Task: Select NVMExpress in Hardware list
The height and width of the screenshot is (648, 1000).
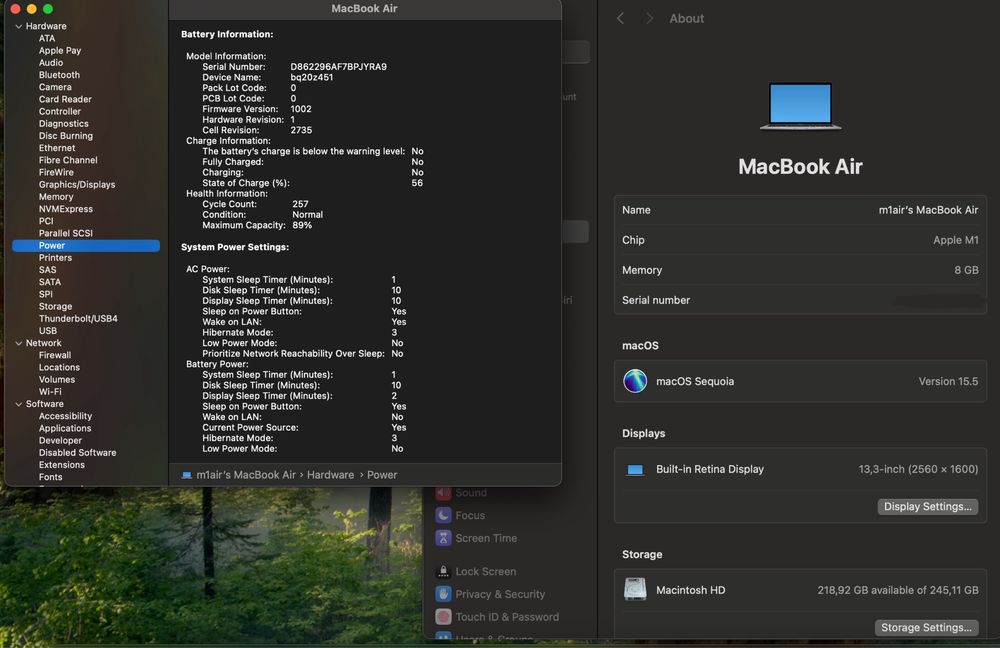Action: pyautogui.click(x=66, y=209)
